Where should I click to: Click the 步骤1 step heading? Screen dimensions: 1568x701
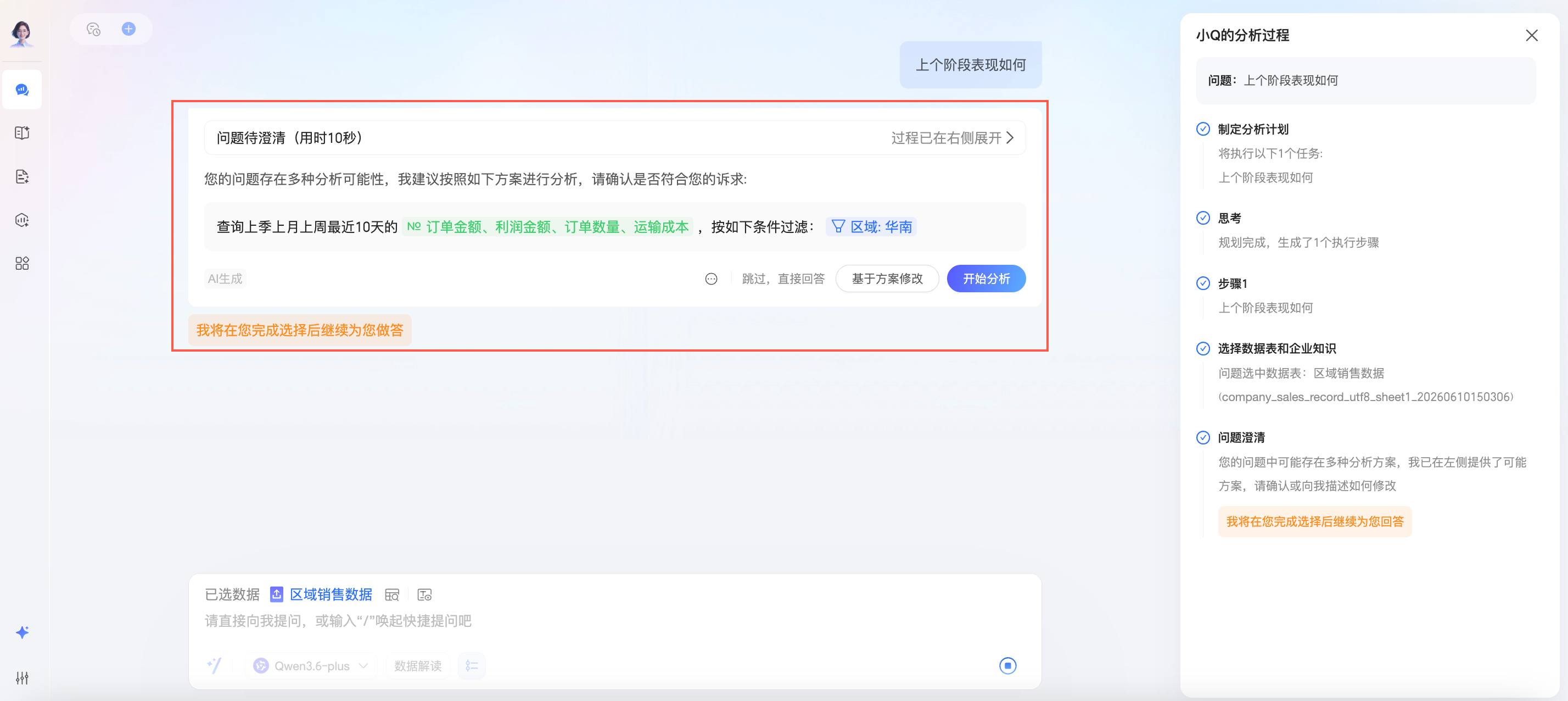click(x=1233, y=283)
